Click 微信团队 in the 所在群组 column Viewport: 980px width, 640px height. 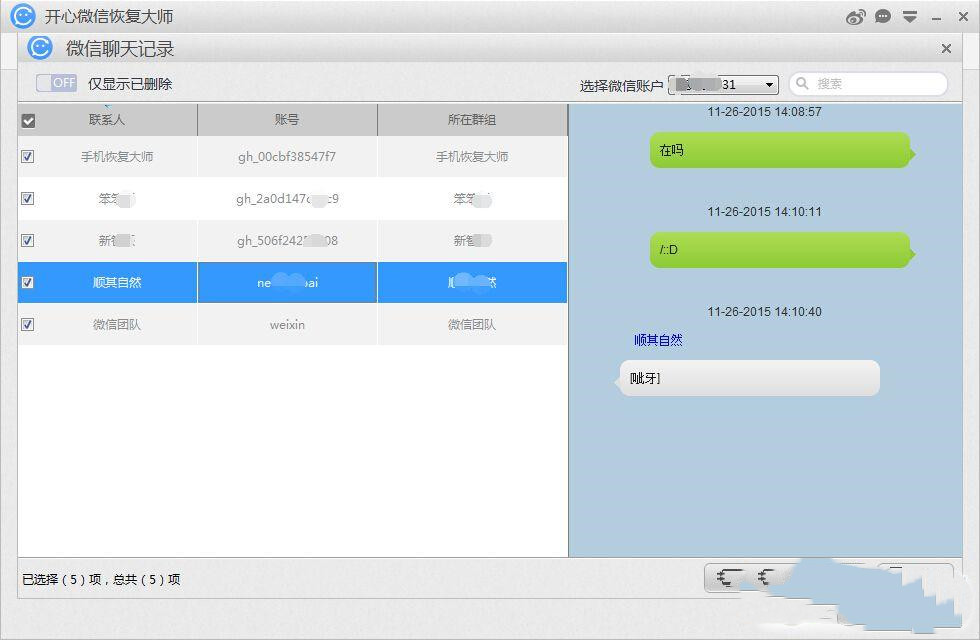[472, 324]
